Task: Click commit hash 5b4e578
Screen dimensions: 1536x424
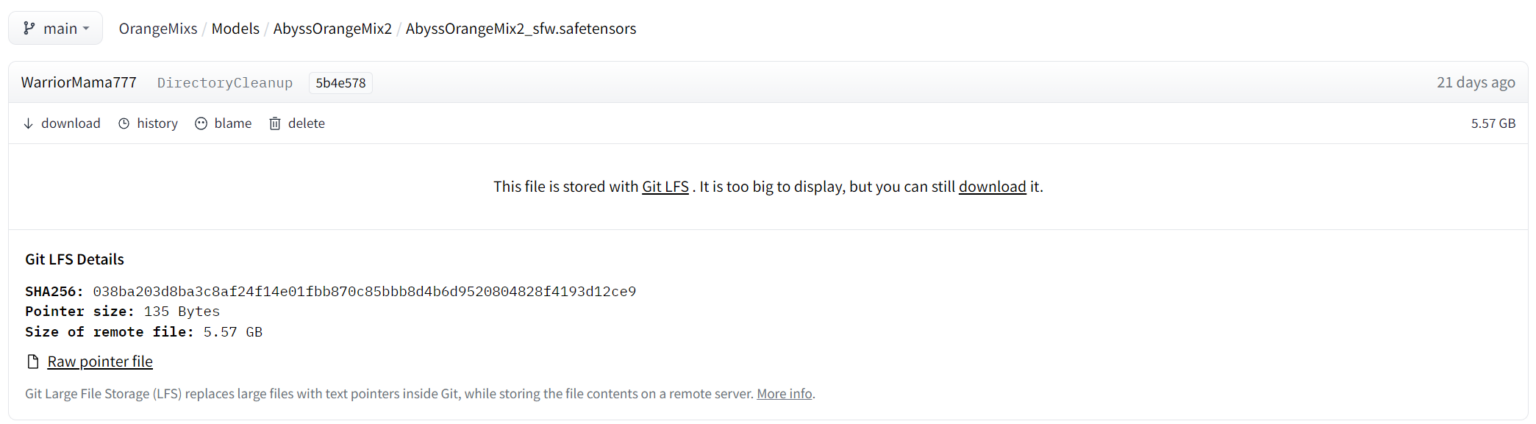Action: (341, 83)
